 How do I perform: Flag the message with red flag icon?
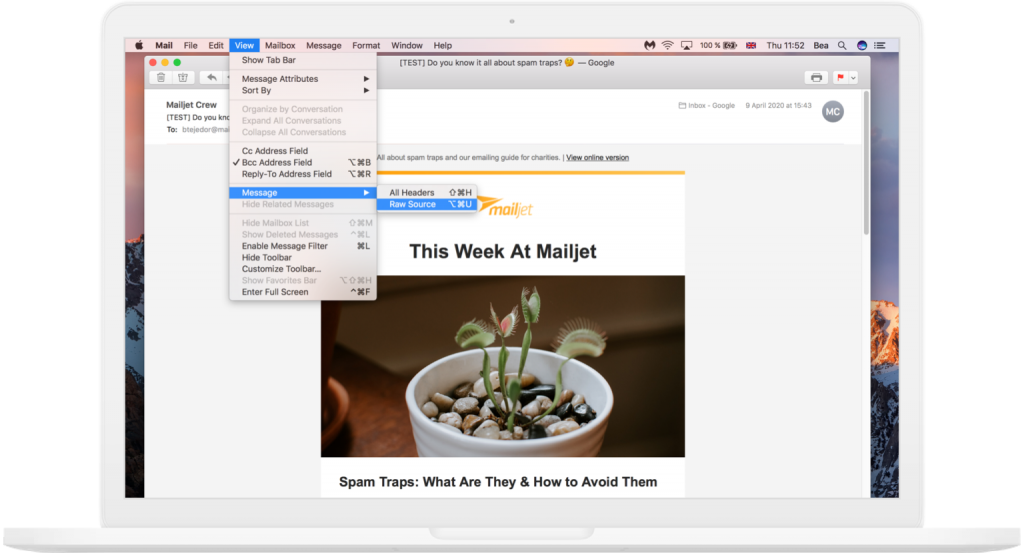click(840, 78)
